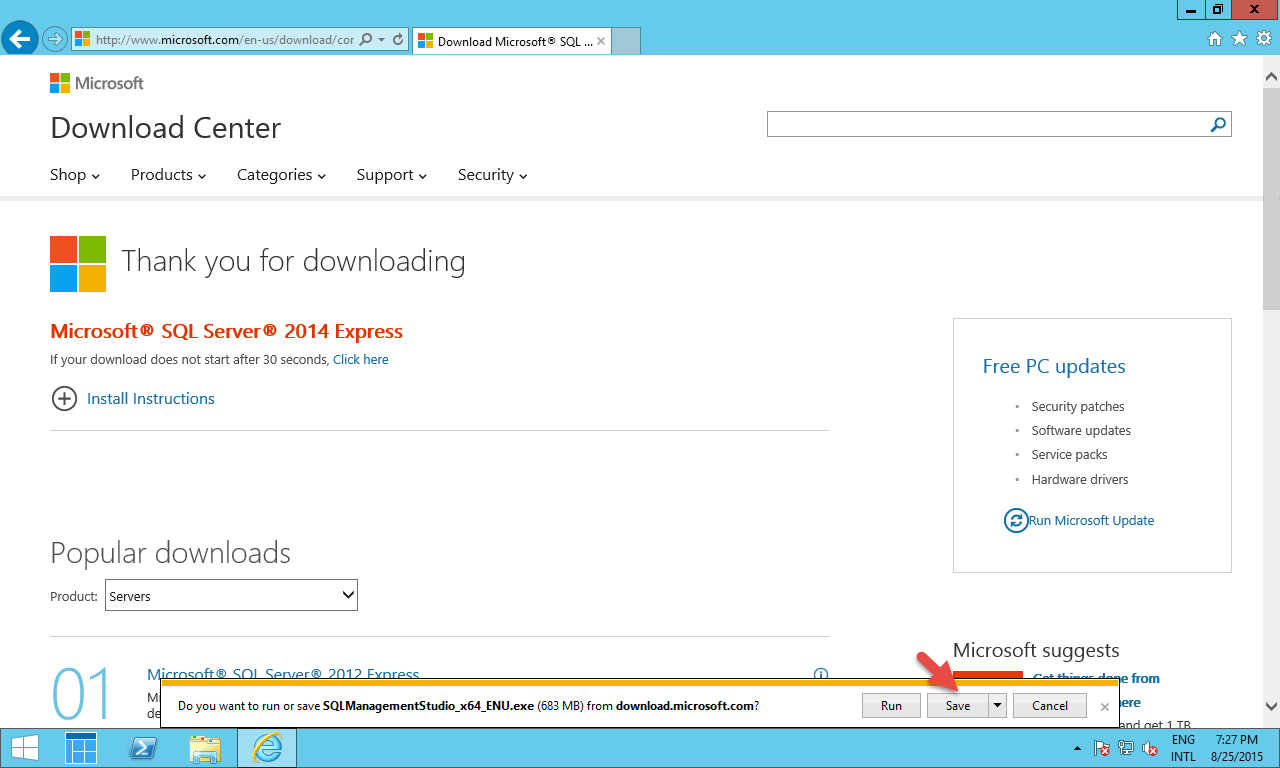Viewport: 1280px width, 768px height.
Task: Click Run in the download bar
Action: tap(891, 705)
